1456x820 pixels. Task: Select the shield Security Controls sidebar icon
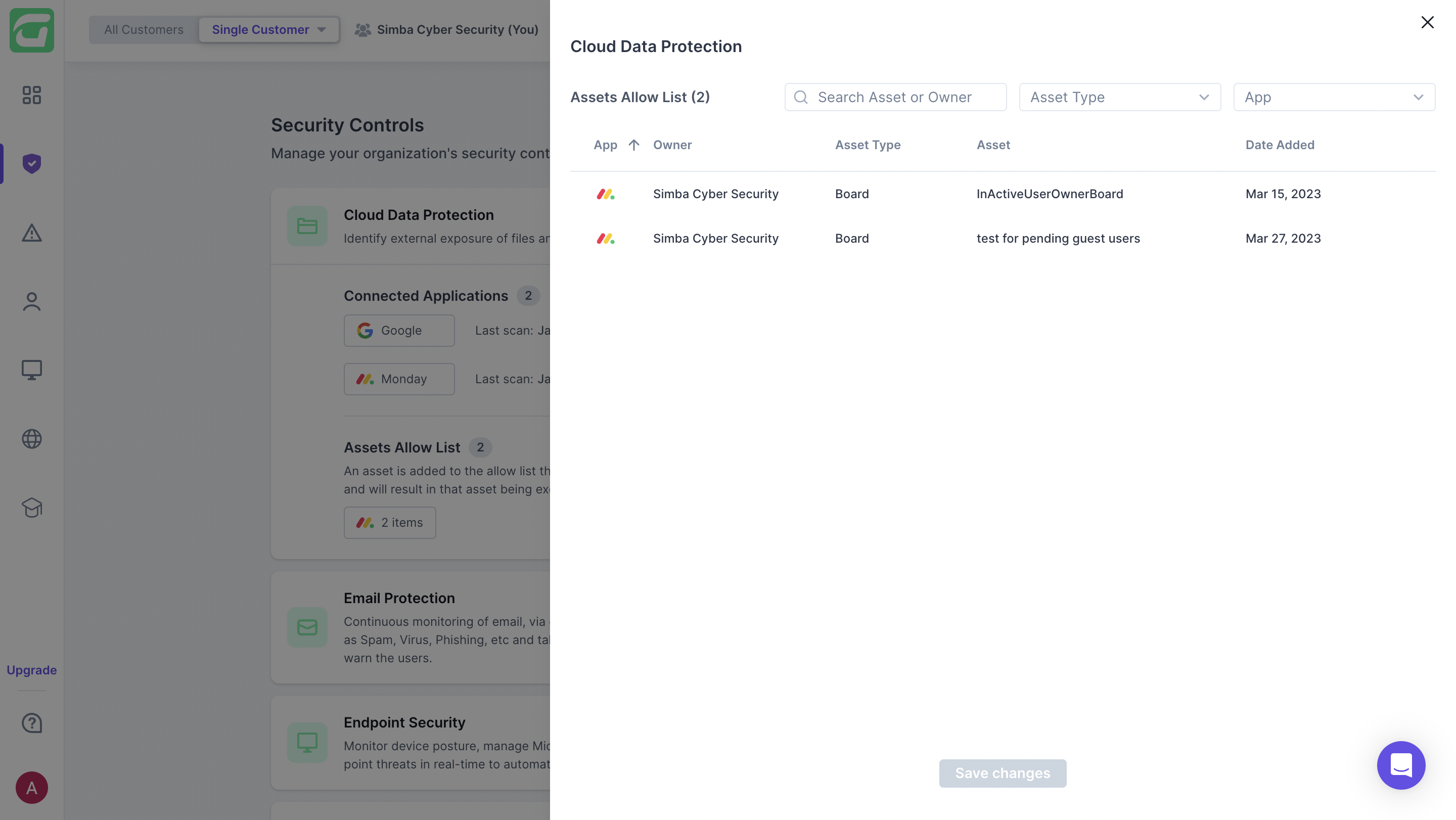click(x=32, y=164)
